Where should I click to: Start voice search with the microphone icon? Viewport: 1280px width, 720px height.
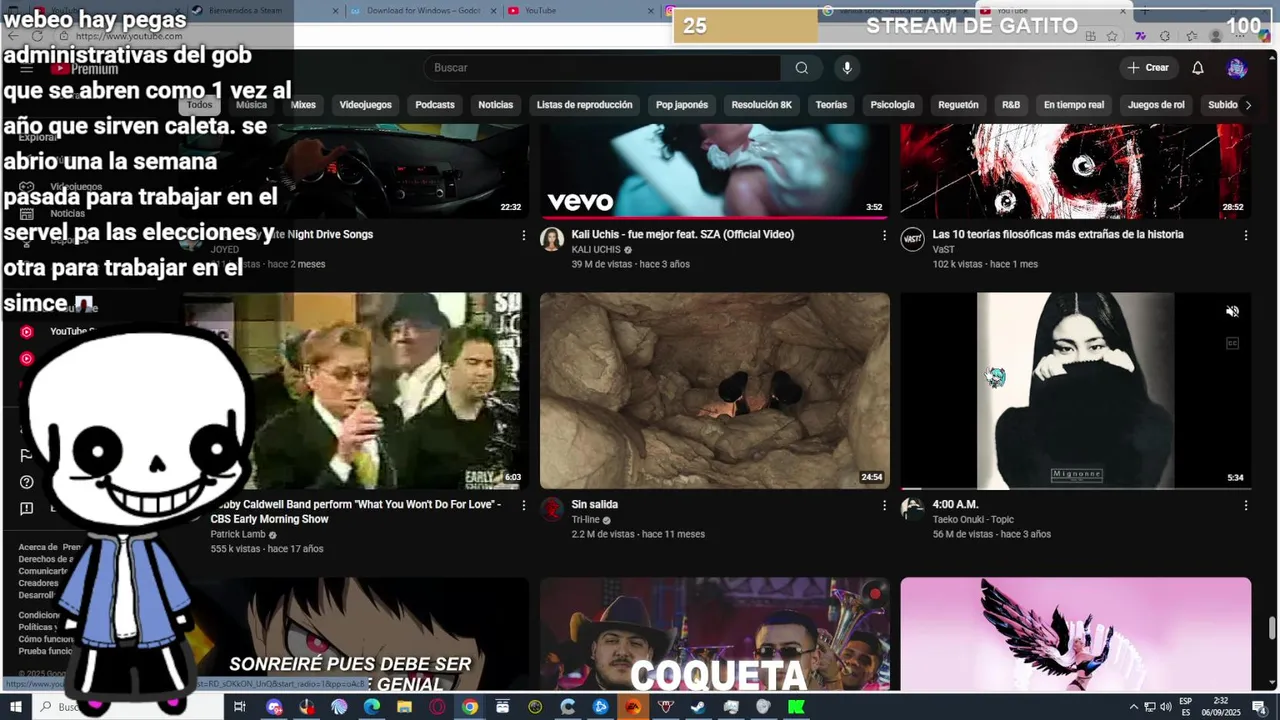pos(847,68)
